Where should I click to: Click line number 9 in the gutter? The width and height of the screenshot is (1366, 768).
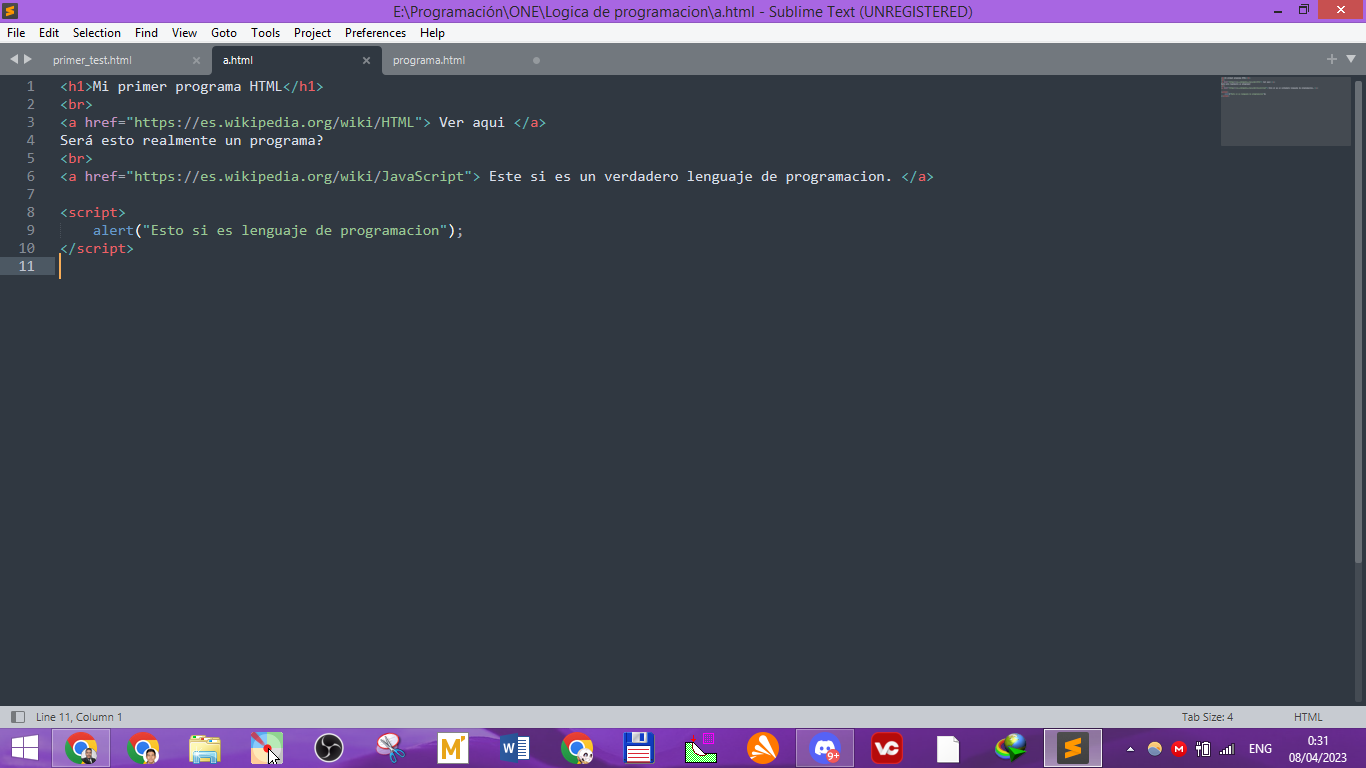(x=31, y=230)
